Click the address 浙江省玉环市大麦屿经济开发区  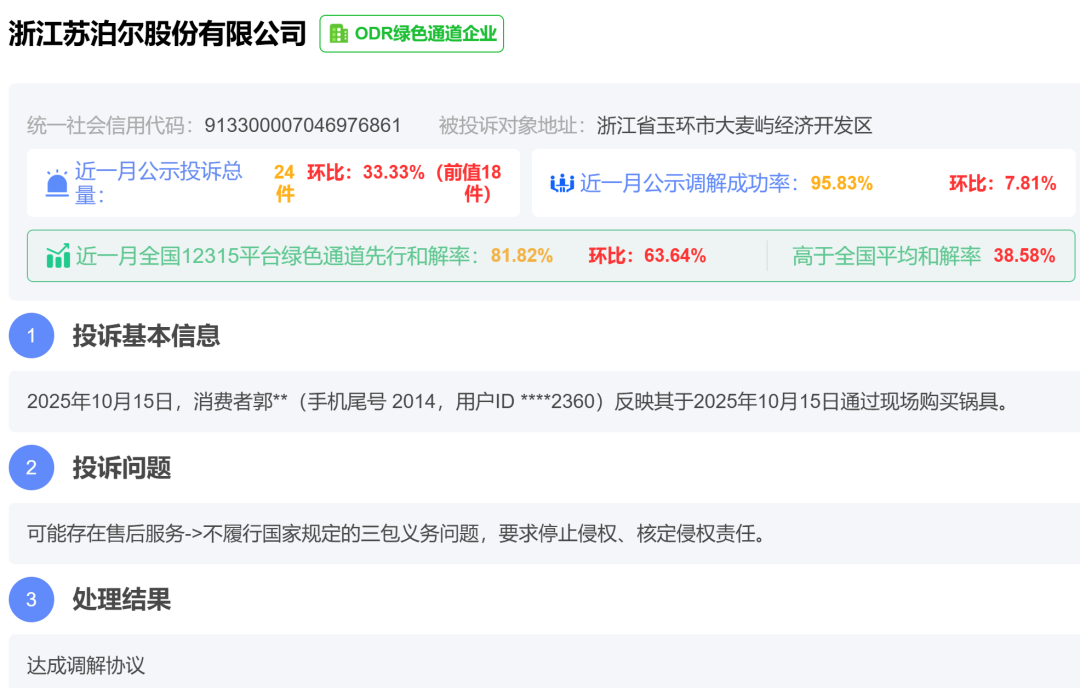[734, 125]
